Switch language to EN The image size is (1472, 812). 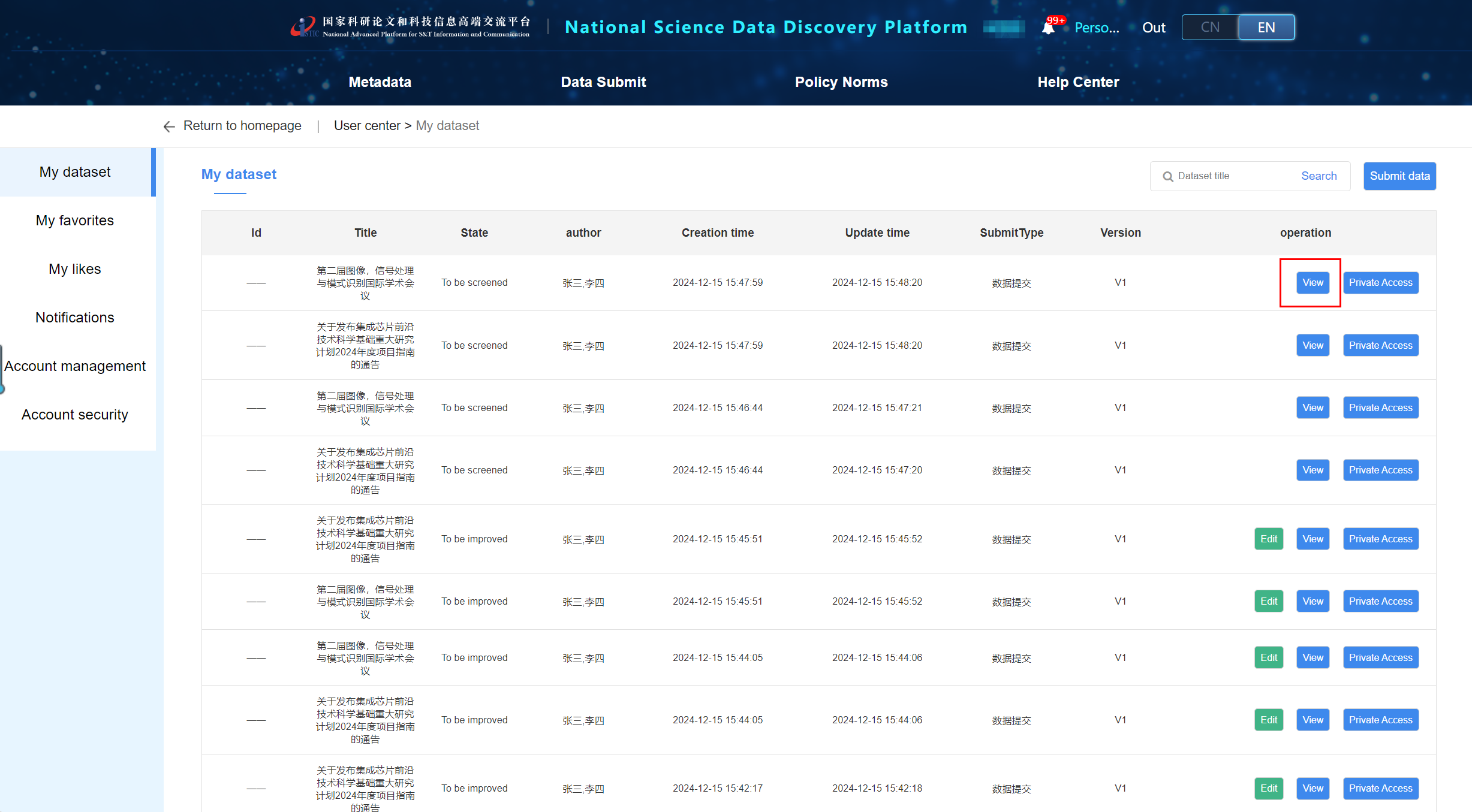coord(1266,28)
